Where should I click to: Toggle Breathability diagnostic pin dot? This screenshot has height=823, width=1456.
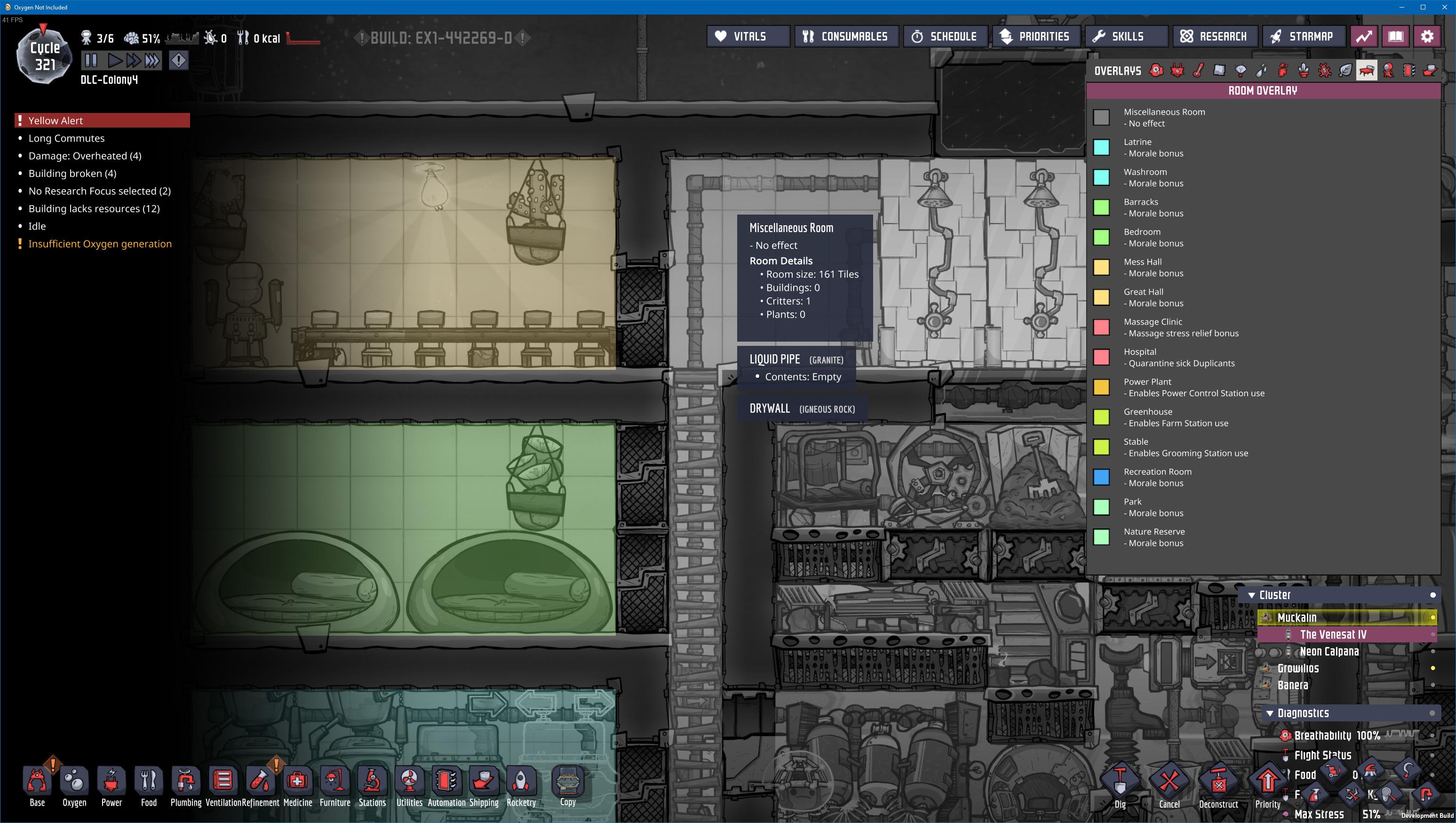[x=1432, y=735]
